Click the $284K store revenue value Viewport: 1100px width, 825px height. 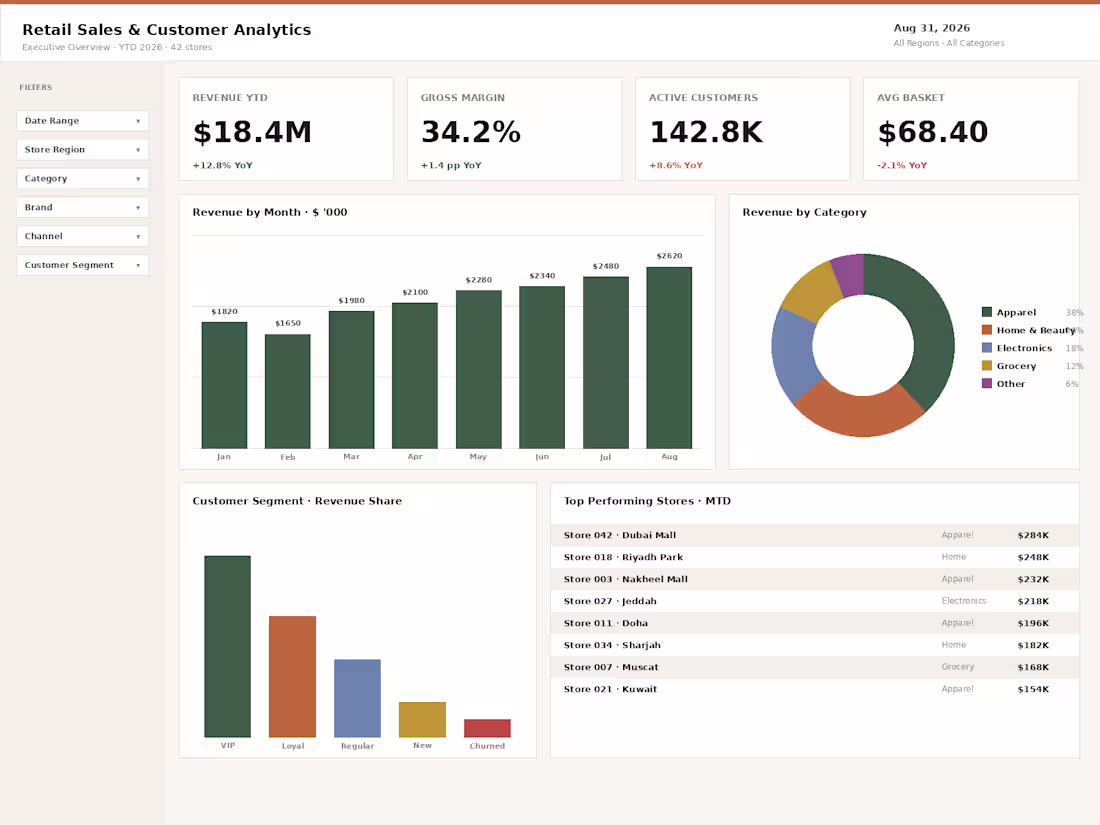pos(1033,535)
